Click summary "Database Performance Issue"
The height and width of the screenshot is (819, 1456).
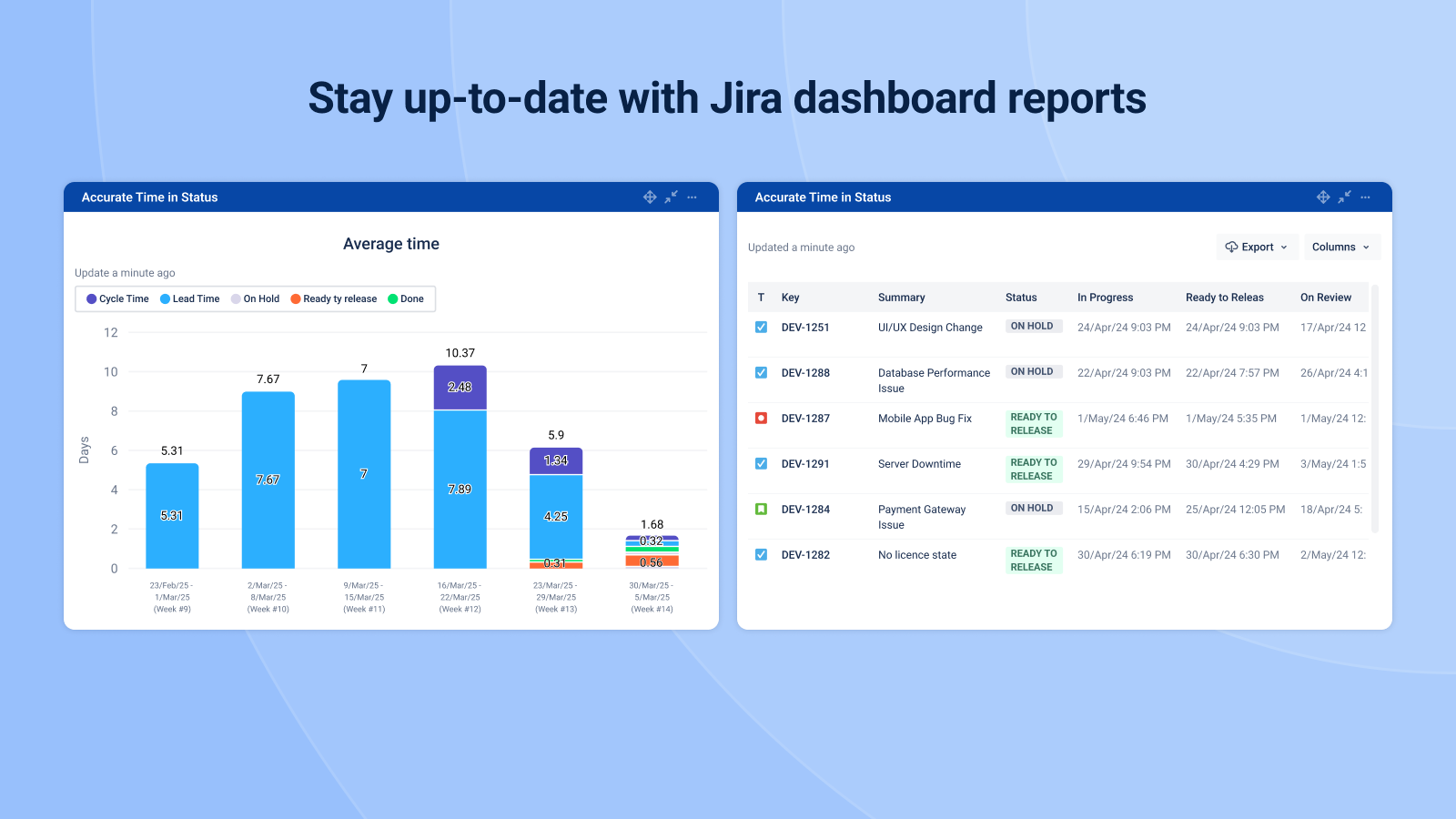pyautogui.click(x=934, y=380)
